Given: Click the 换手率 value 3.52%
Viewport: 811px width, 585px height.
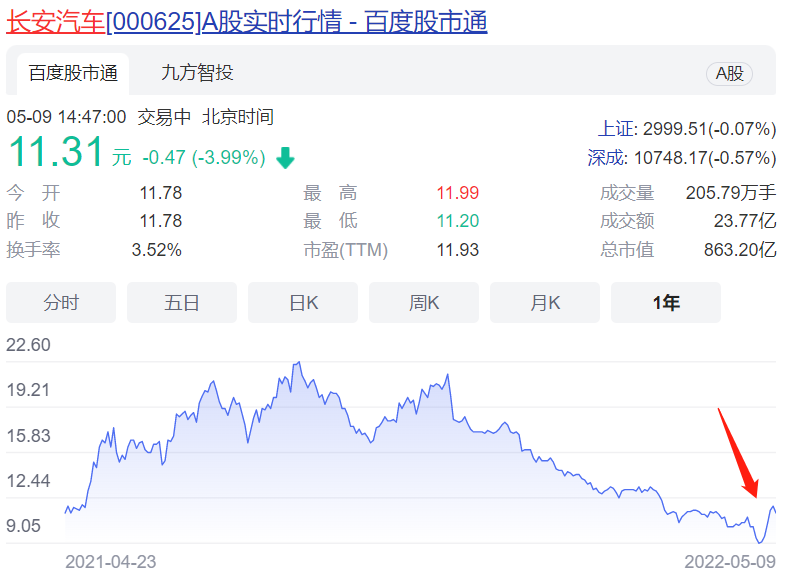Looking at the screenshot, I should point(157,250).
